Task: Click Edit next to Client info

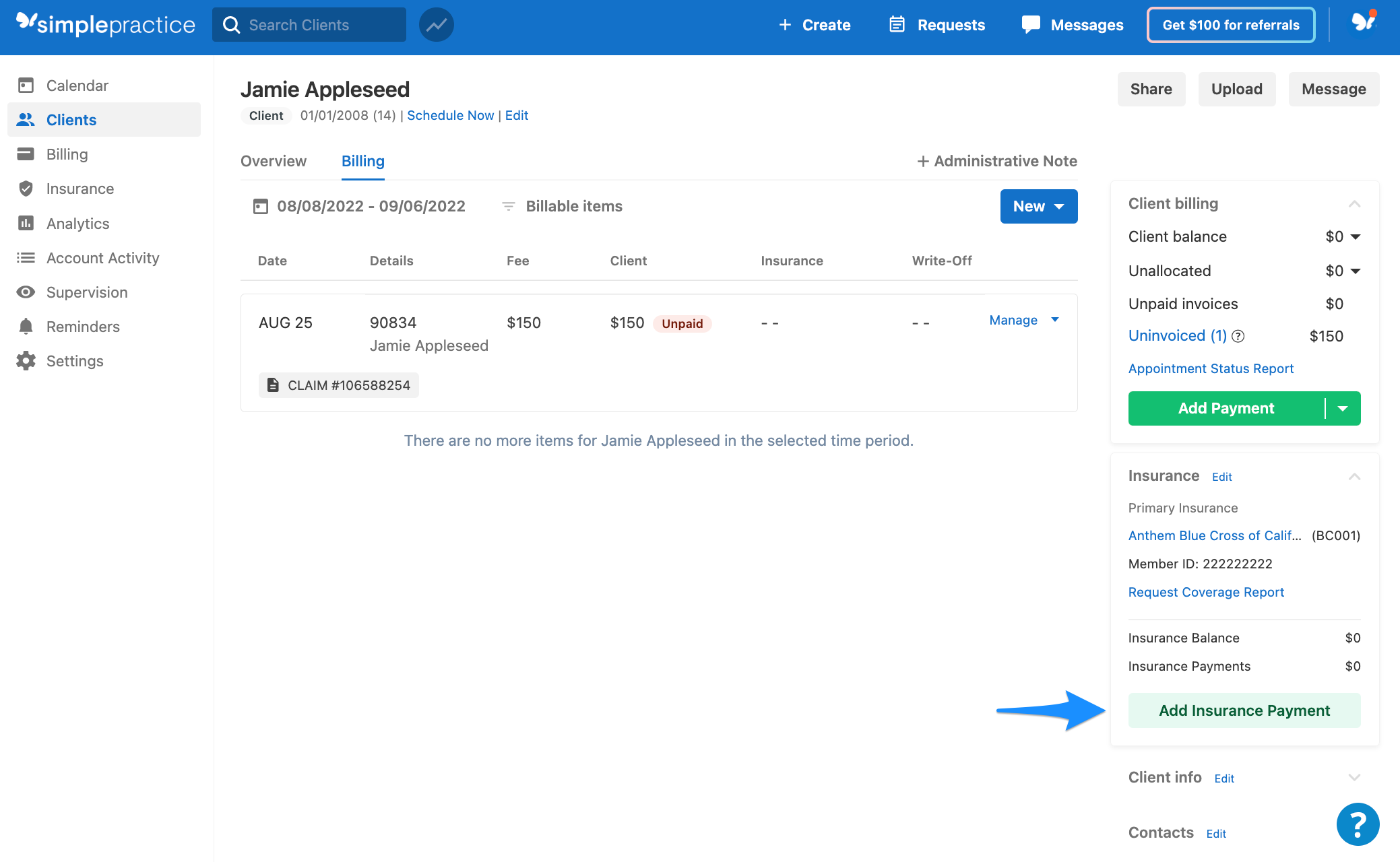Action: 1224,778
